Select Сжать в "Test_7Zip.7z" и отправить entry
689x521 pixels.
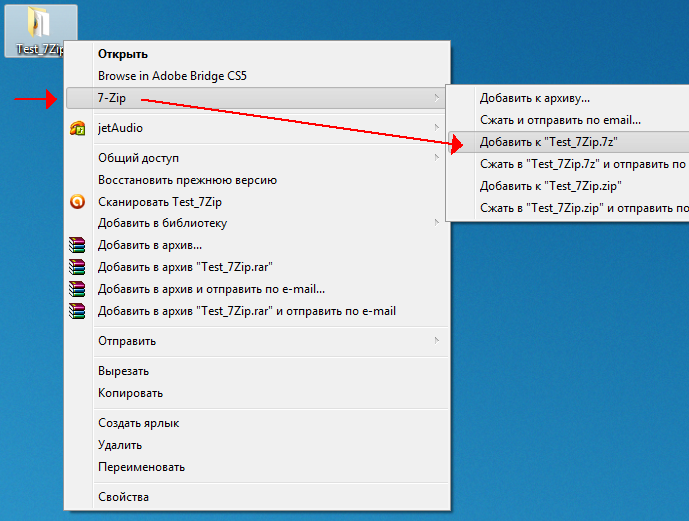pos(569,164)
